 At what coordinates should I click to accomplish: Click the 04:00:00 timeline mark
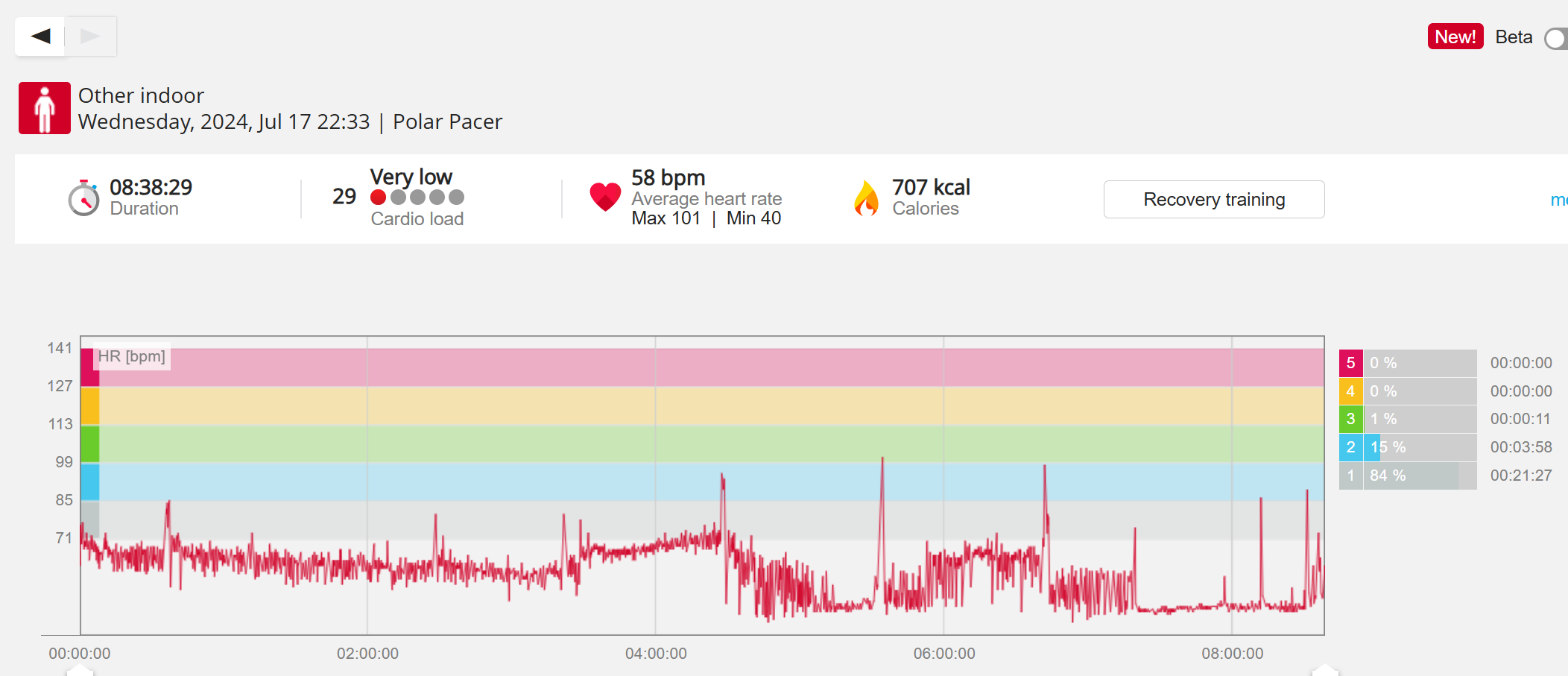click(656, 654)
